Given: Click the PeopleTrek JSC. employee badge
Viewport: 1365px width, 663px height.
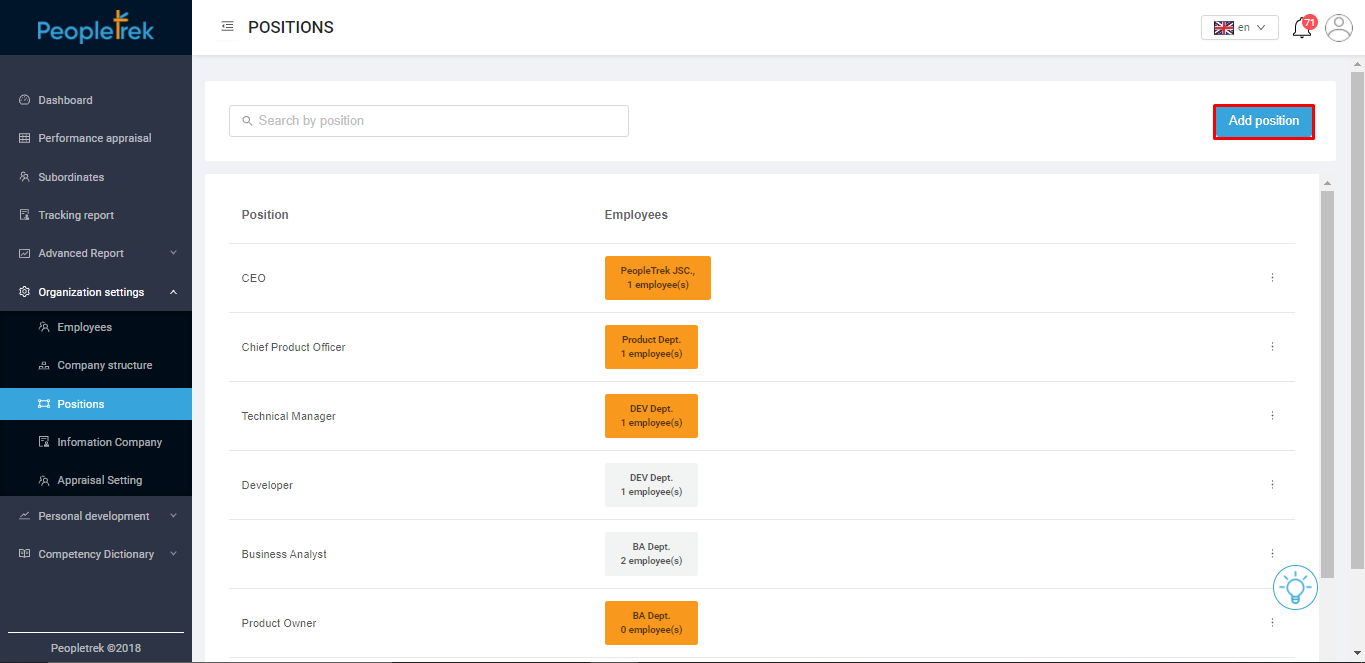Looking at the screenshot, I should pos(657,278).
